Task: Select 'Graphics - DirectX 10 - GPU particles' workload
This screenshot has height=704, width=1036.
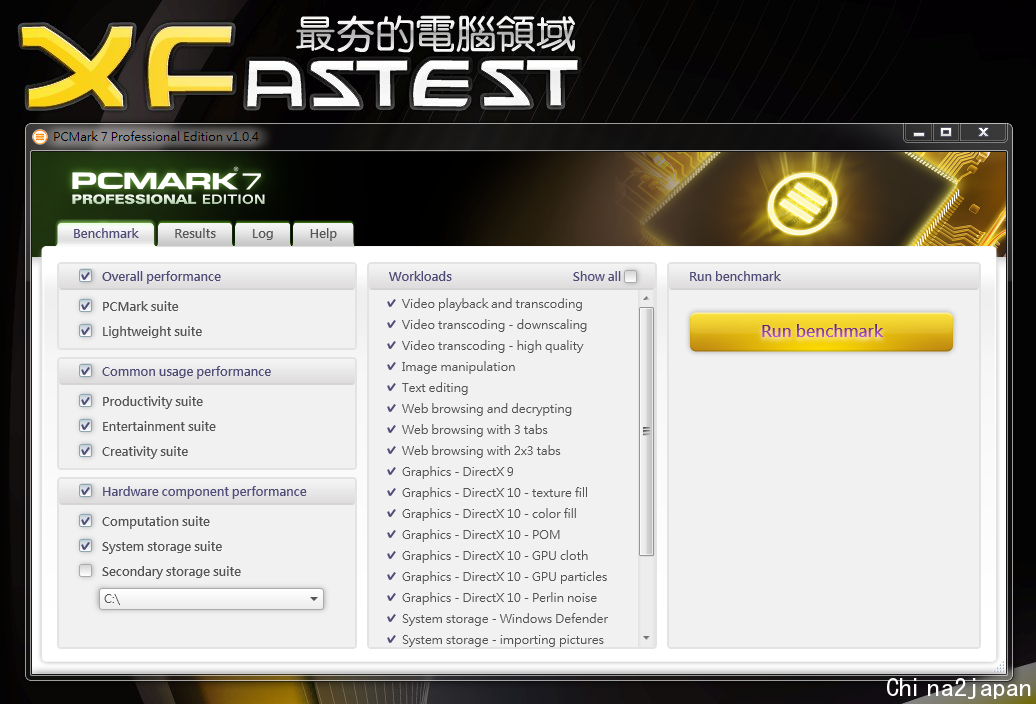Action: point(504,577)
